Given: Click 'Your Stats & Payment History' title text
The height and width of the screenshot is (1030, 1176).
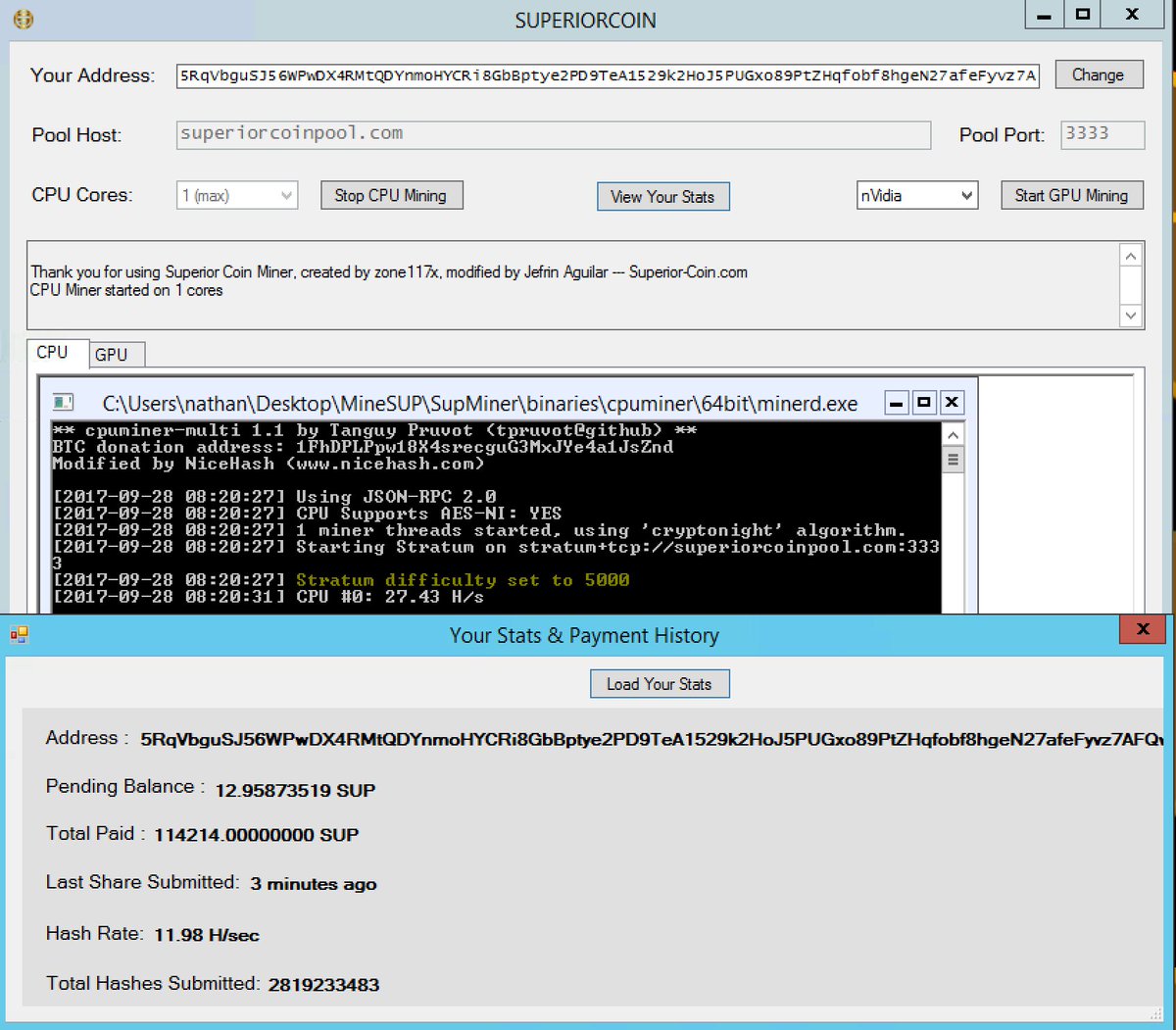Looking at the screenshot, I should [x=584, y=636].
